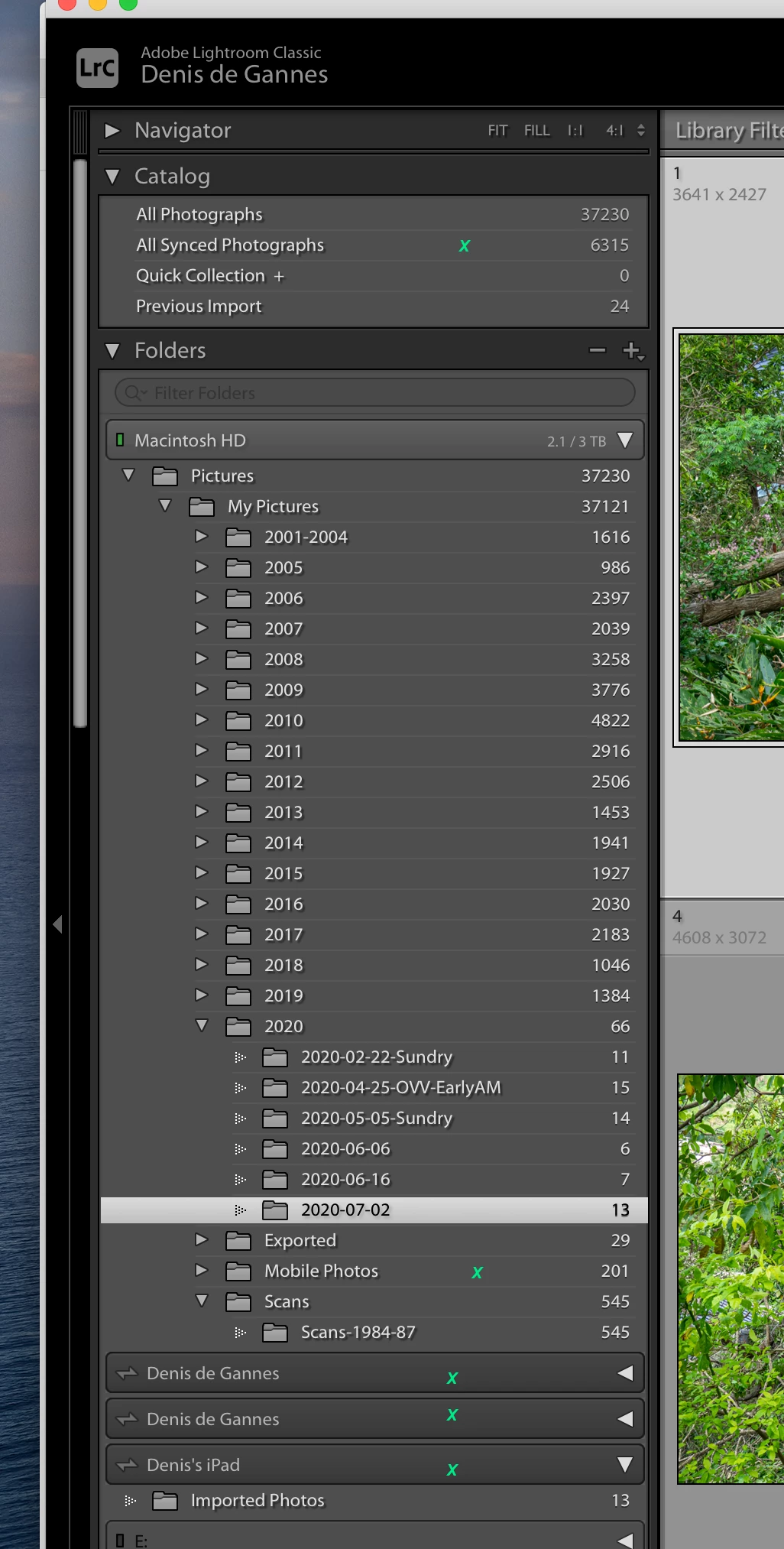Click the Macintosh HD green status light
This screenshot has height=1549, width=784.
(120, 440)
